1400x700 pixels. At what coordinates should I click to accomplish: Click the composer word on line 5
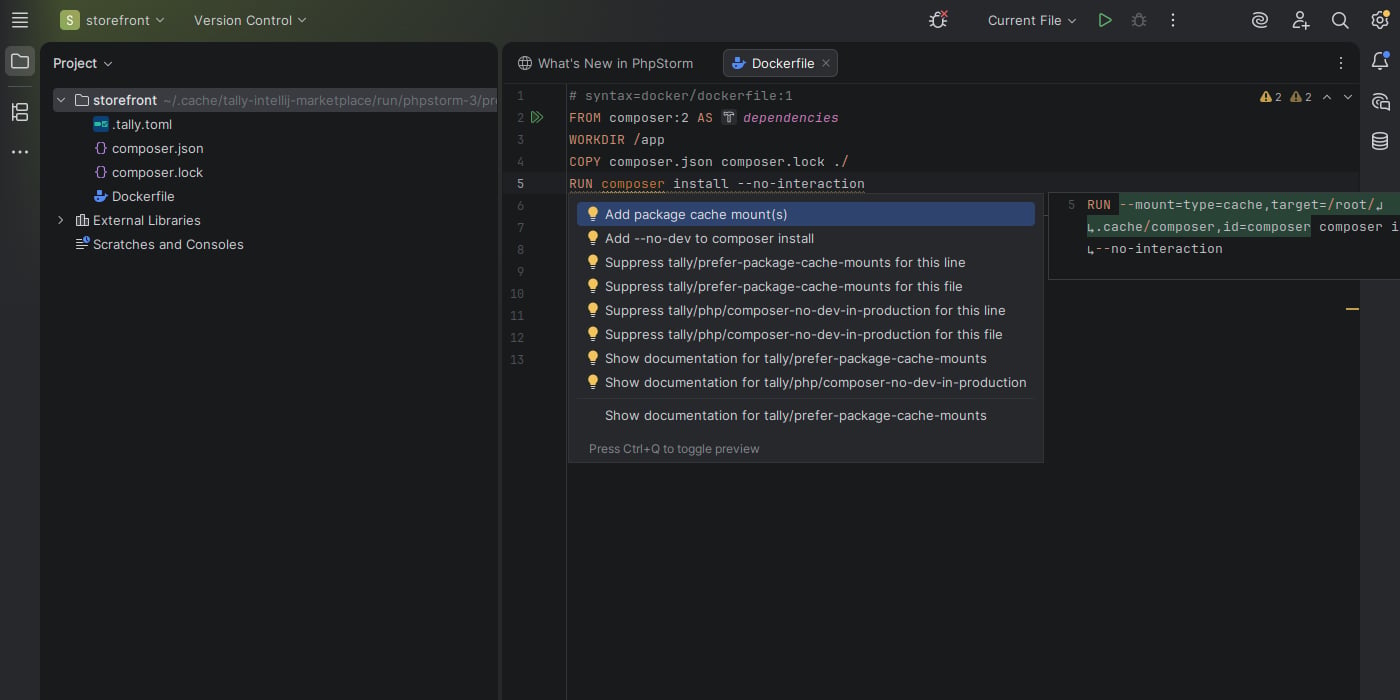[x=633, y=184]
